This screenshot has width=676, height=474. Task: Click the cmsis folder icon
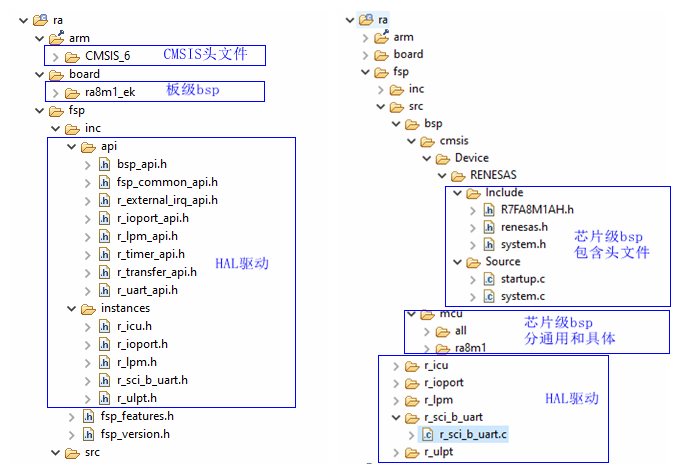point(427,141)
